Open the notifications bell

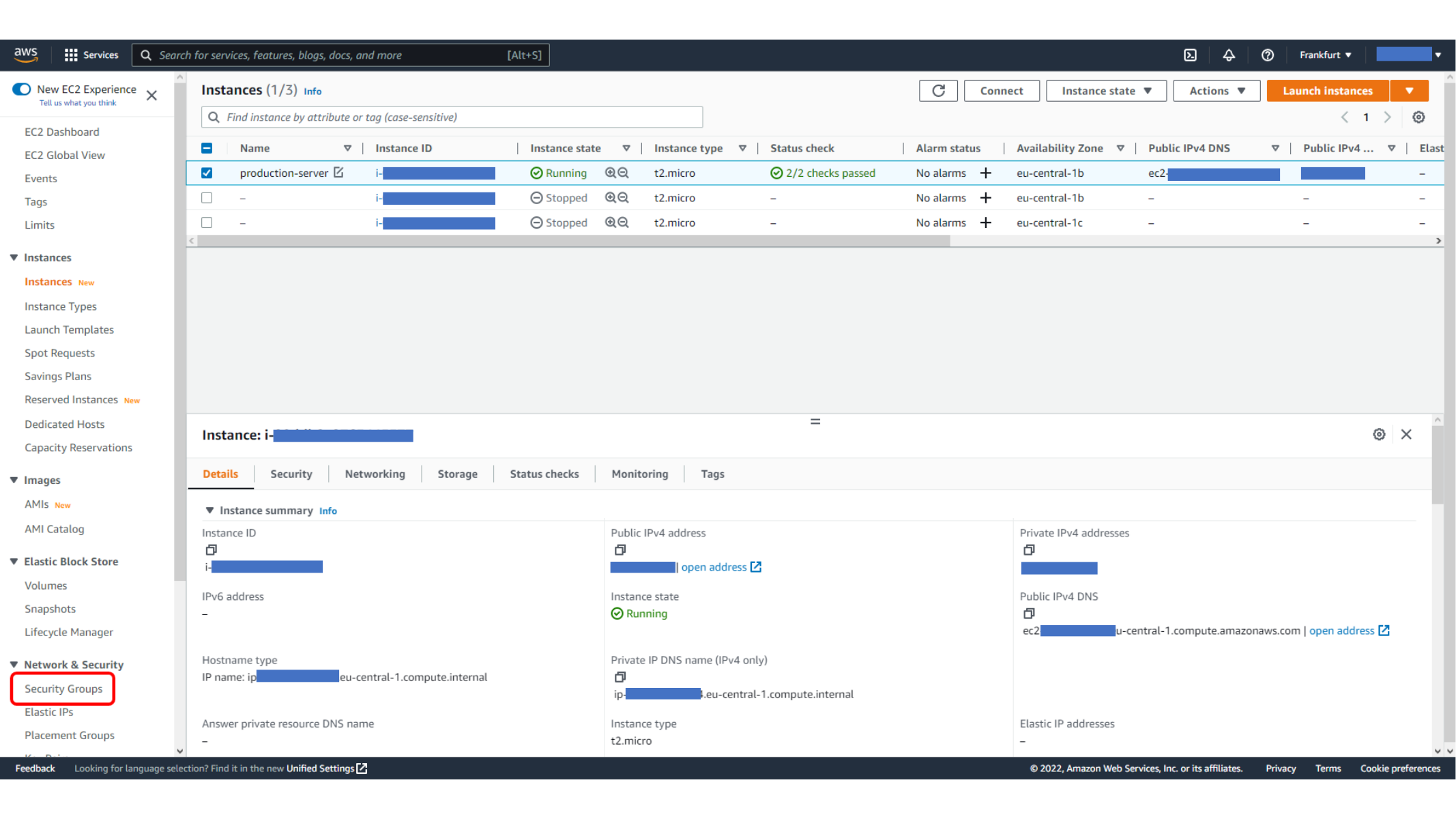(1228, 55)
